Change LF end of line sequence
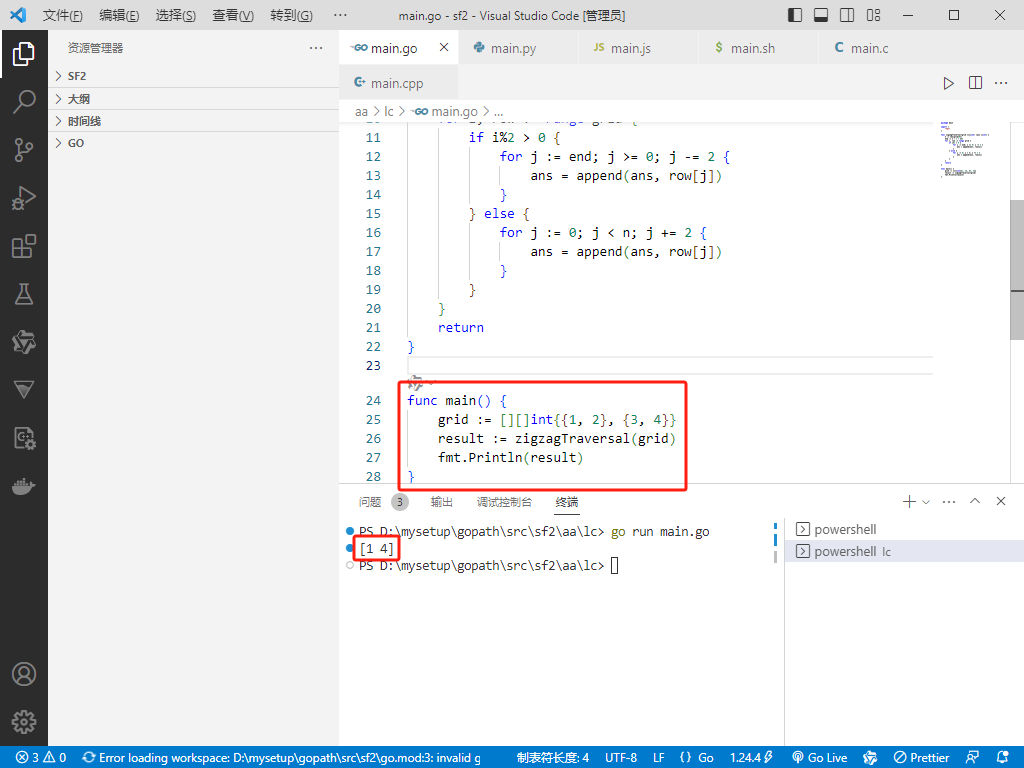This screenshot has height=768, width=1024. [659, 758]
